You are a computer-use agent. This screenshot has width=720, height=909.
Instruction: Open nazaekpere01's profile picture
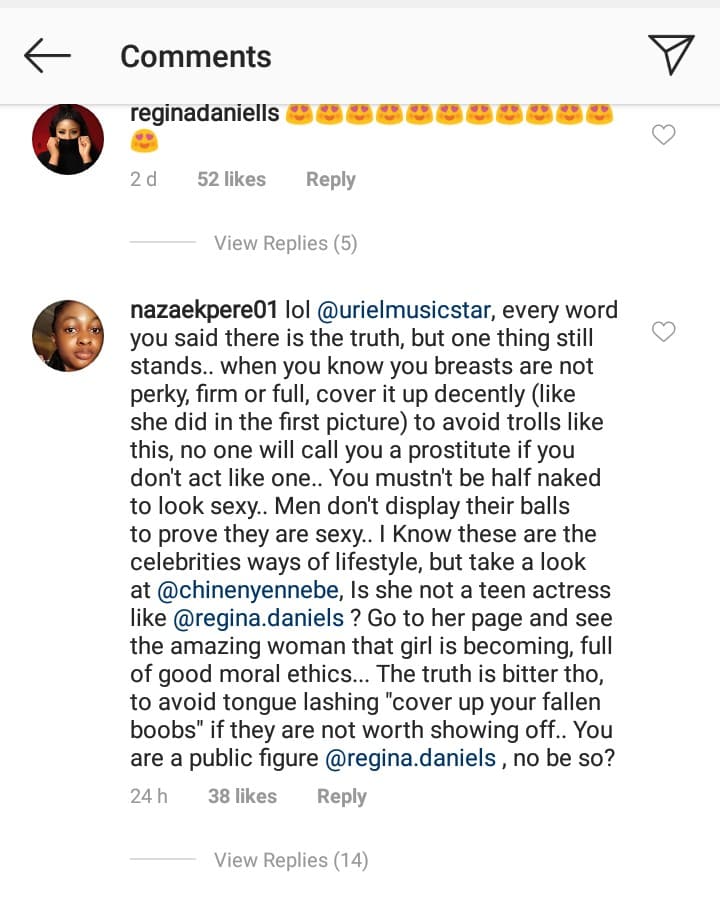tap(68, 336)
